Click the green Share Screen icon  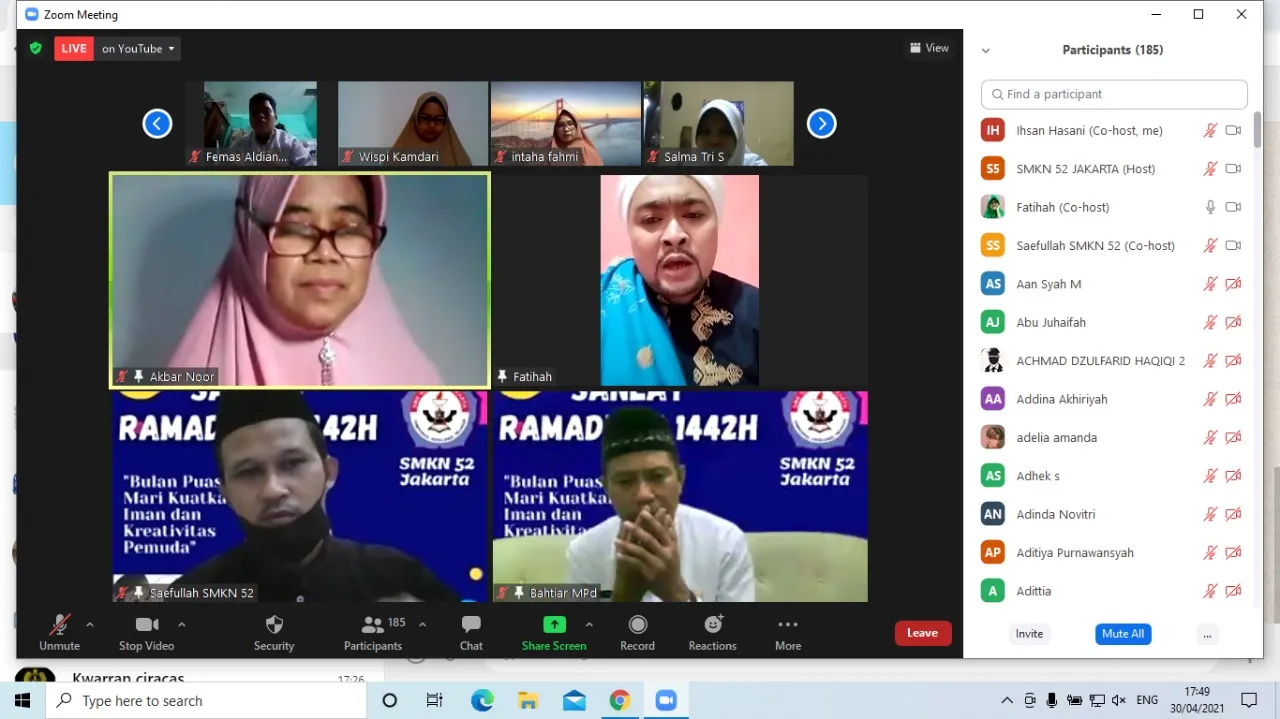tap(554, 625)
